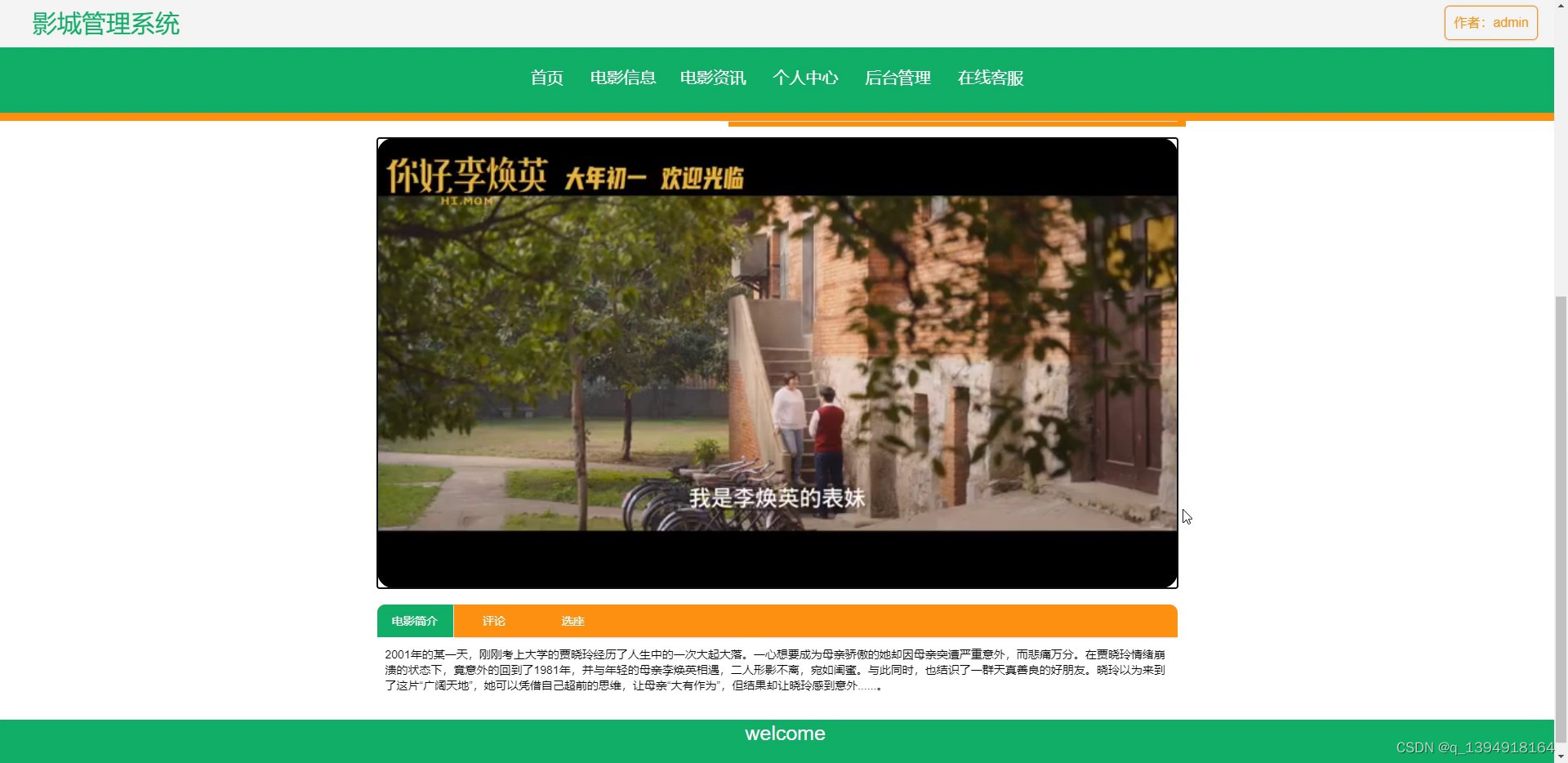Viewport: 1568px width, 763px height.
Task: Switch to the 评论 tab
Action: pyautogui.click(x=493, y=621)
